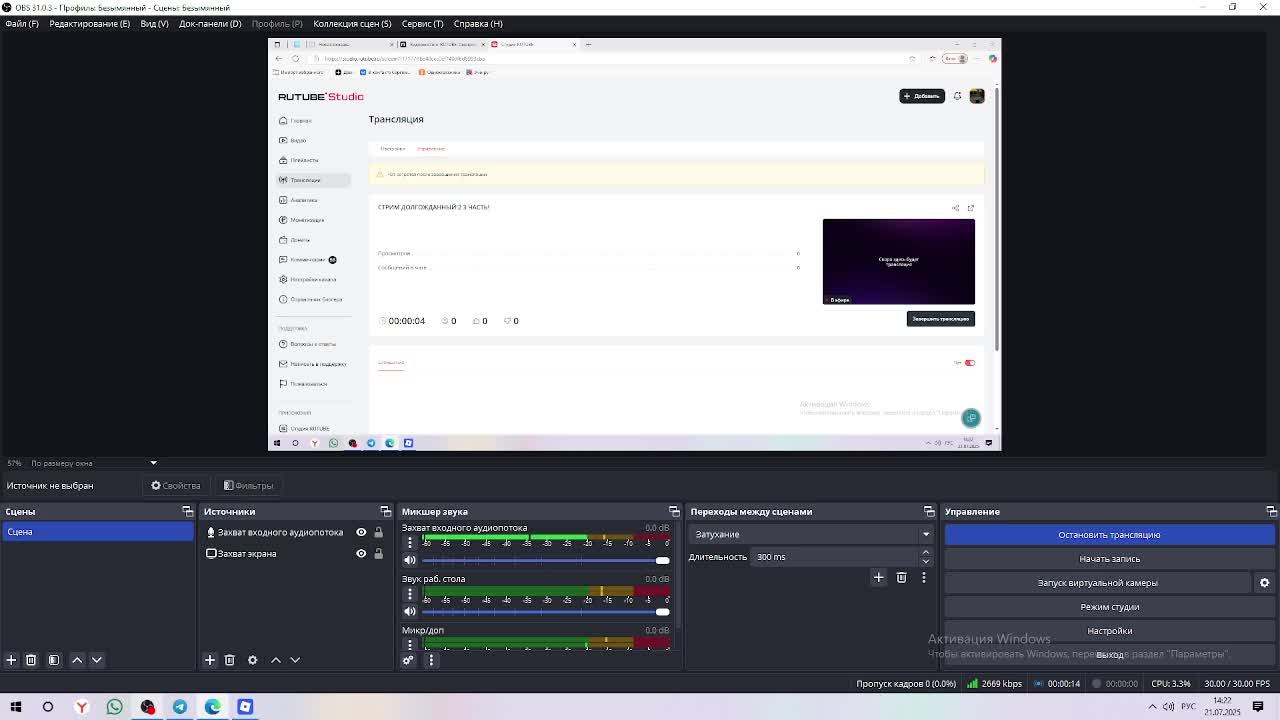The height and width of the screenshot is (720, 1280).
Task: Toggle visibility of Захват входного аудиопотока source
Action: pyautogui.click(x=361, y=532)
